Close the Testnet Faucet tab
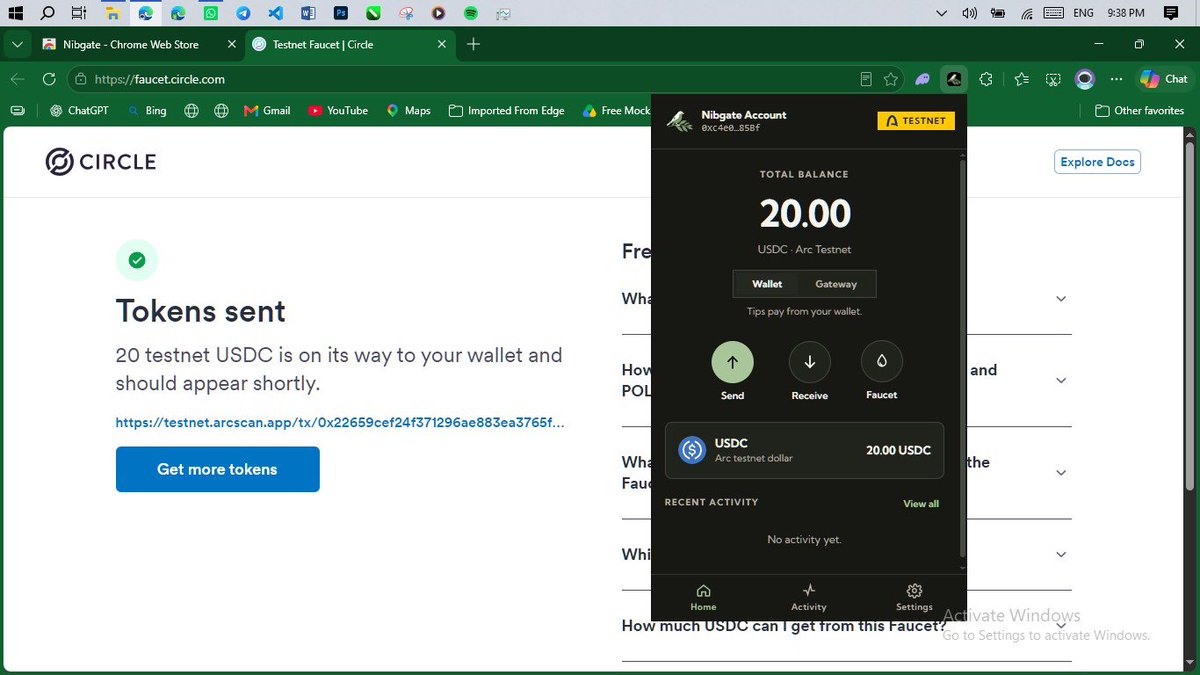This screenshot has height=675, width=1200. pyautogui.click(x=441, y=45)
